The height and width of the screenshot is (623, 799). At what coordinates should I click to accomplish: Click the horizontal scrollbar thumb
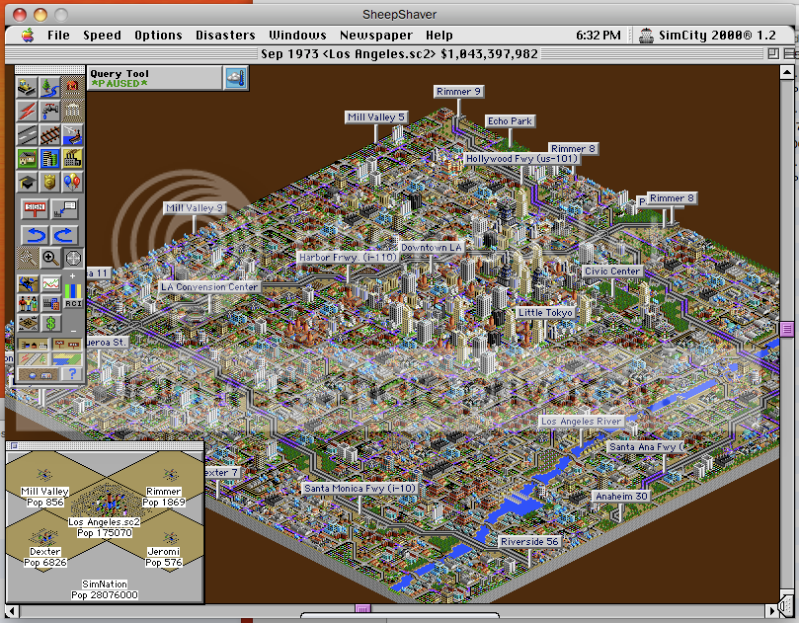coord(363,609)
